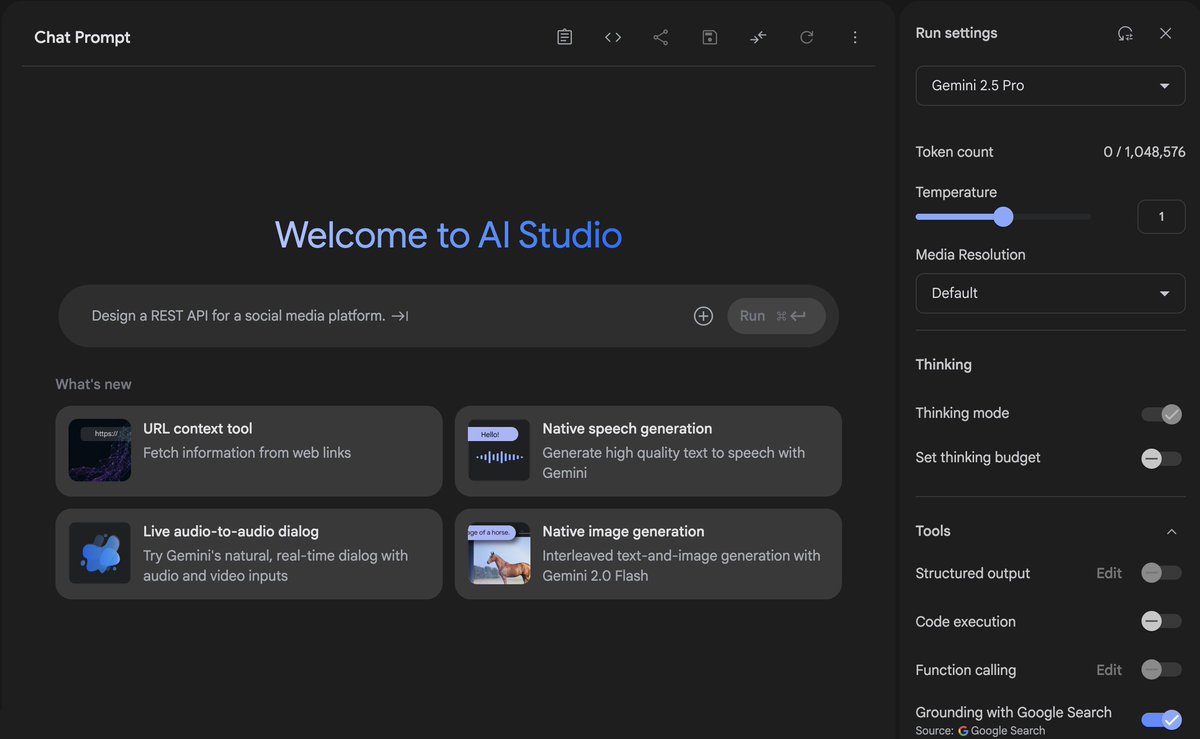Share the prompt using the share icon

pos(661,37)
